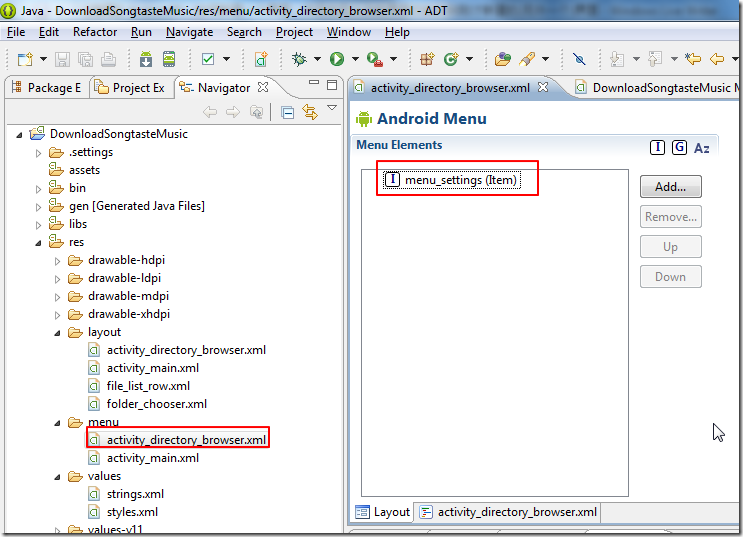
Task: Click the Search flashlight icon
Action: click(527, 59)
